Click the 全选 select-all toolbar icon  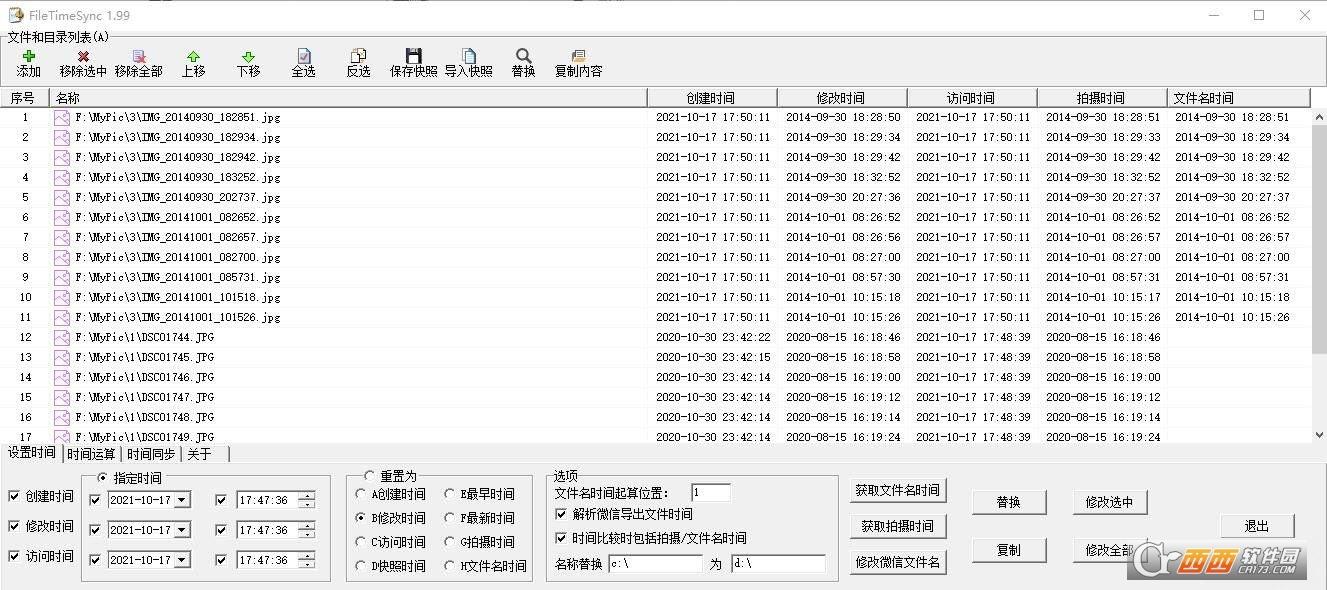pos(303,56)
